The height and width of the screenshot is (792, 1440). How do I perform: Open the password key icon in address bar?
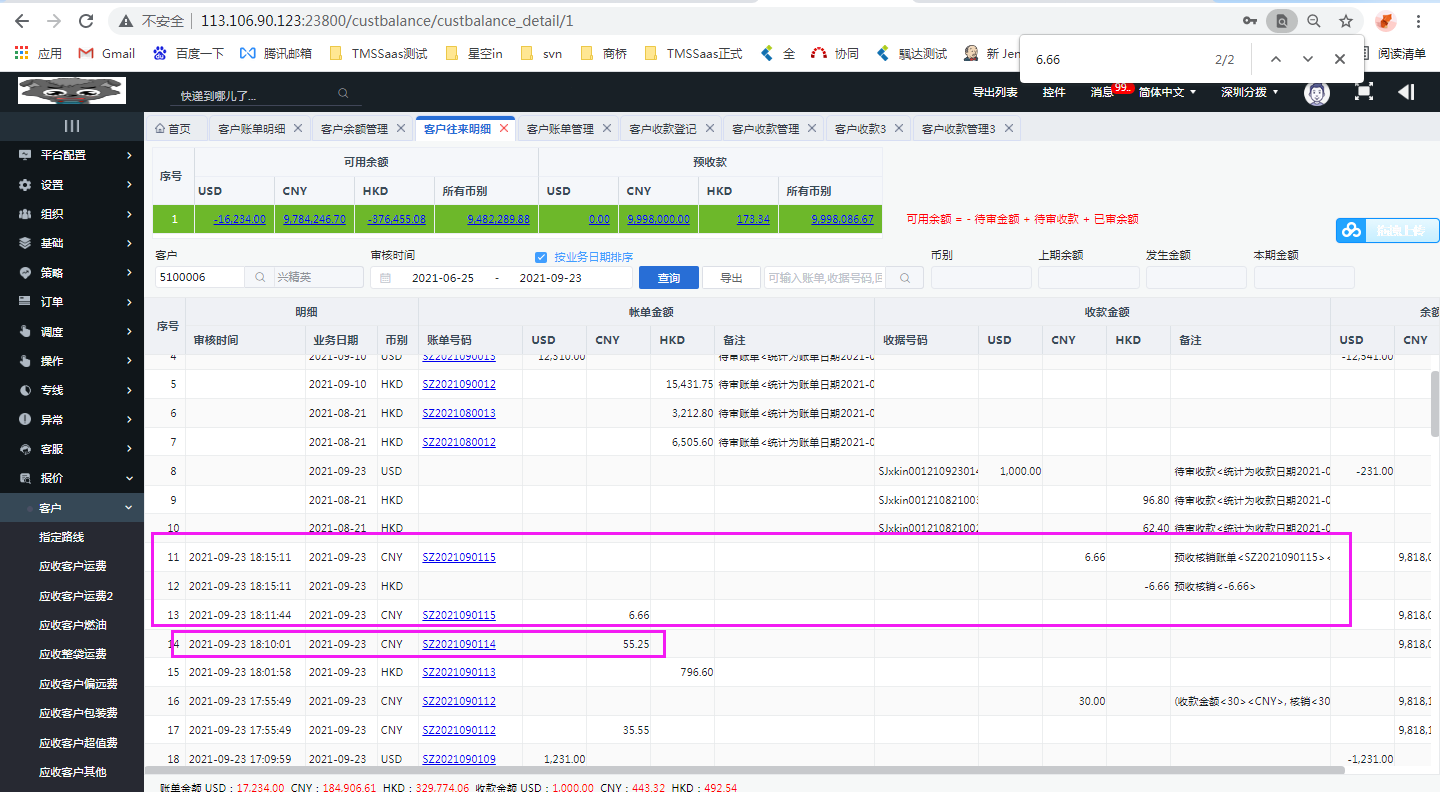[x=1250, y=20]
